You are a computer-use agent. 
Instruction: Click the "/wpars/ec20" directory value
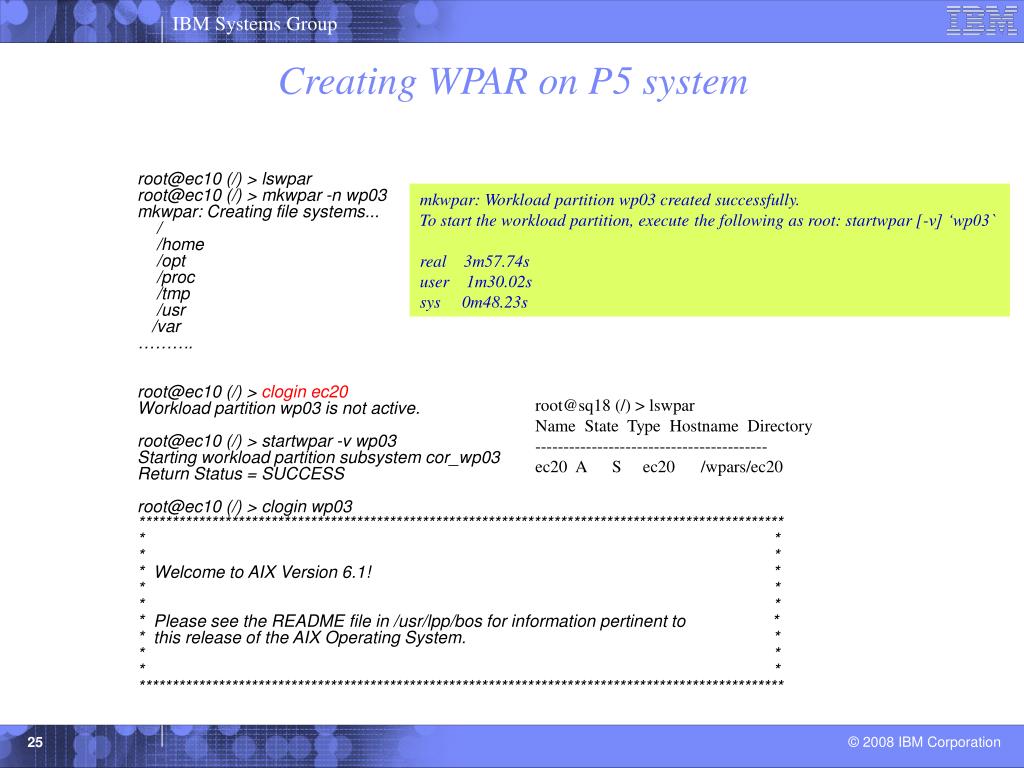point(741,467)
